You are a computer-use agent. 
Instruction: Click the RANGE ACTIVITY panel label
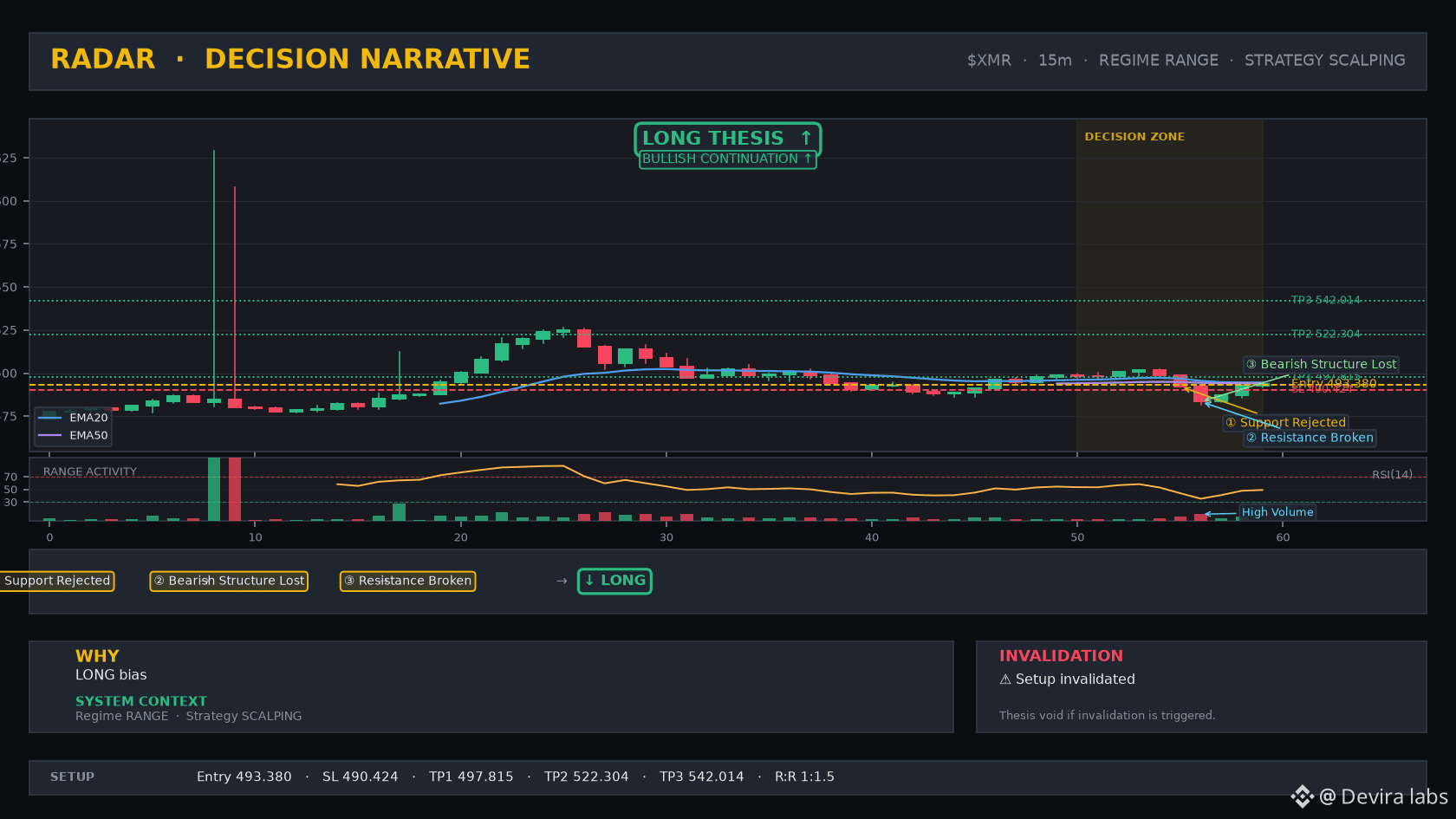(90, 471)
